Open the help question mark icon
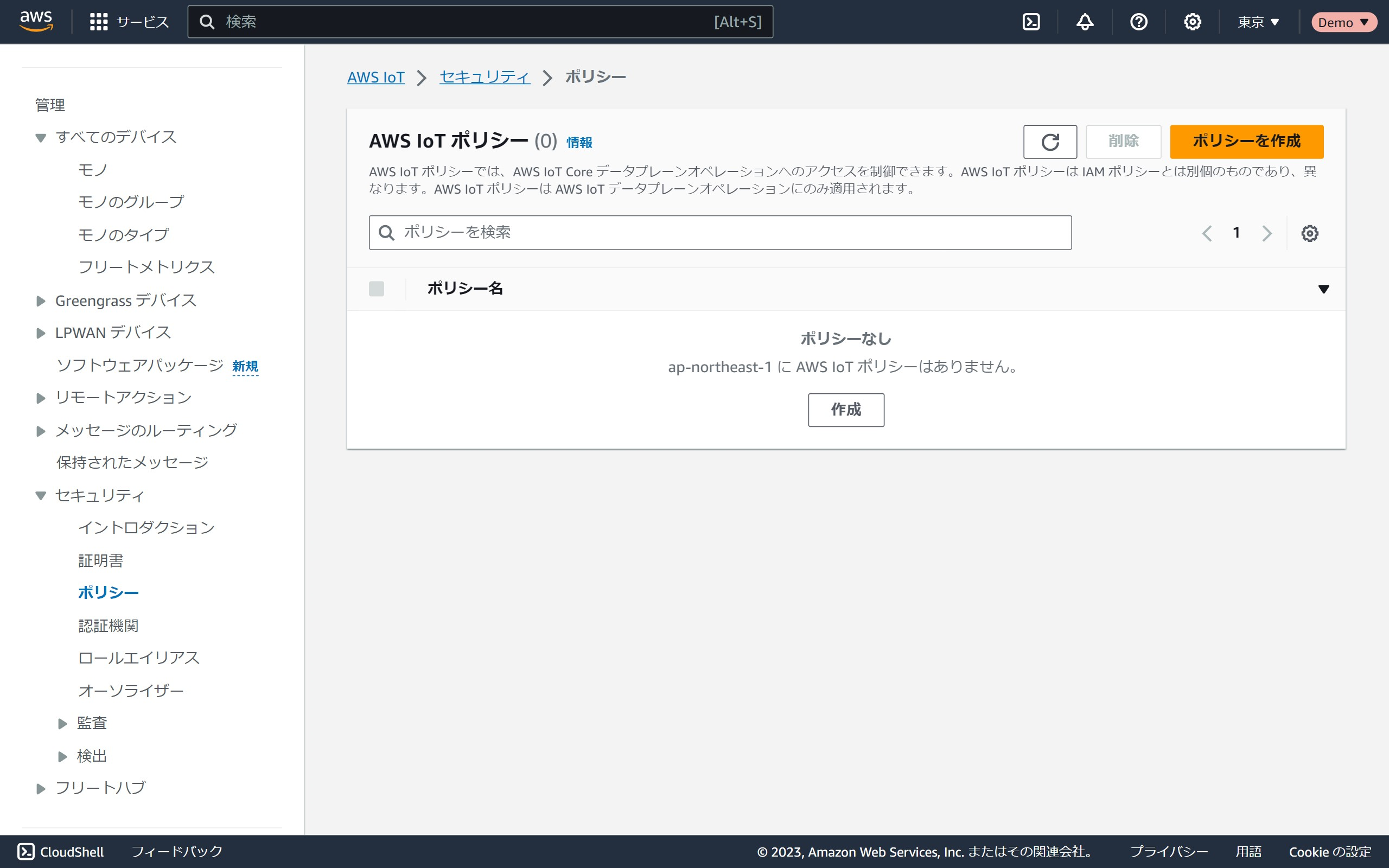1389x868 pixels. pyautogui.click(x=1138, y=22)
